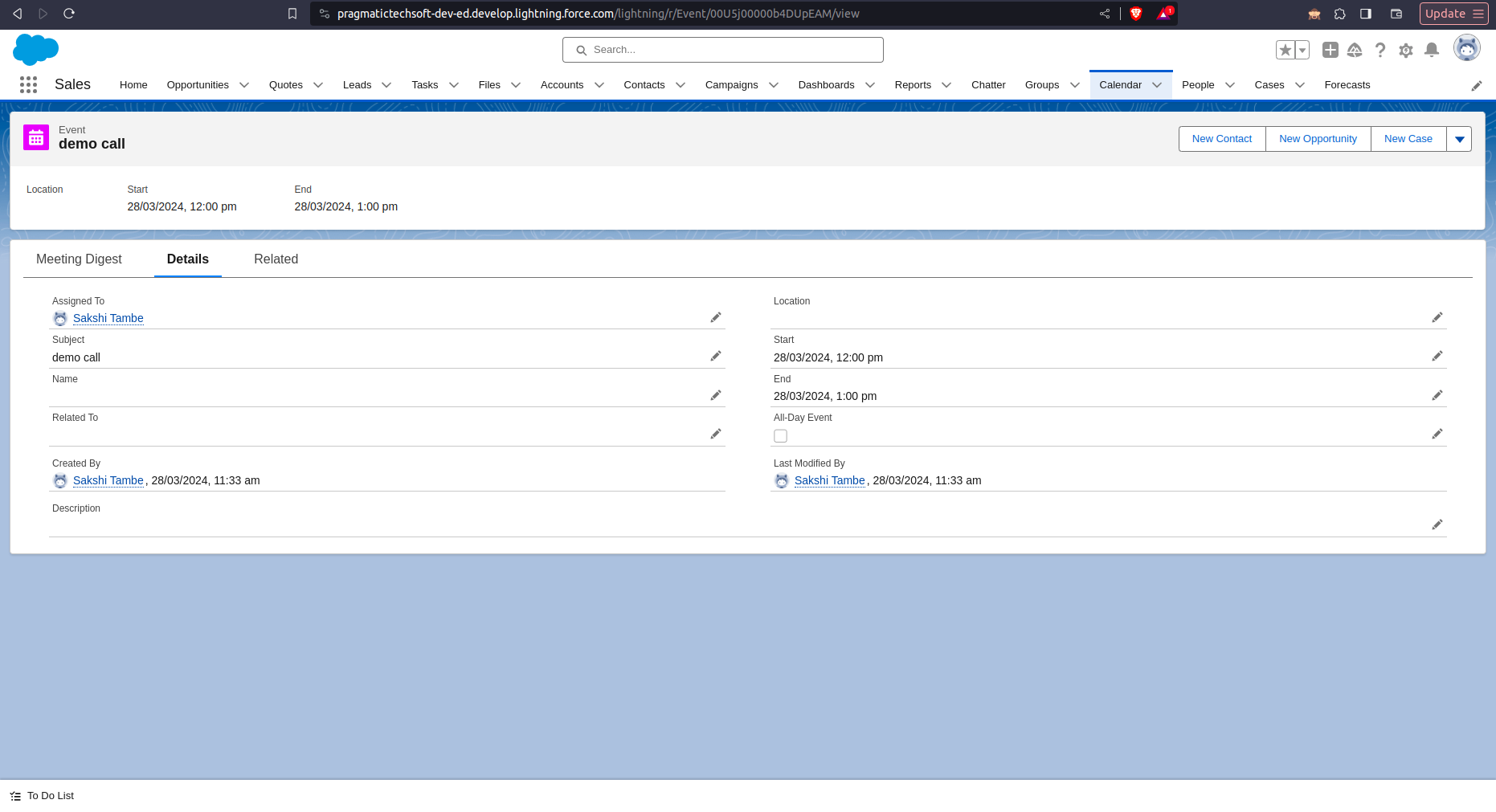Screen dimensions: 1496x812
Task: Toggle the browser sidebar panel icon
Action: point(1366,14)
